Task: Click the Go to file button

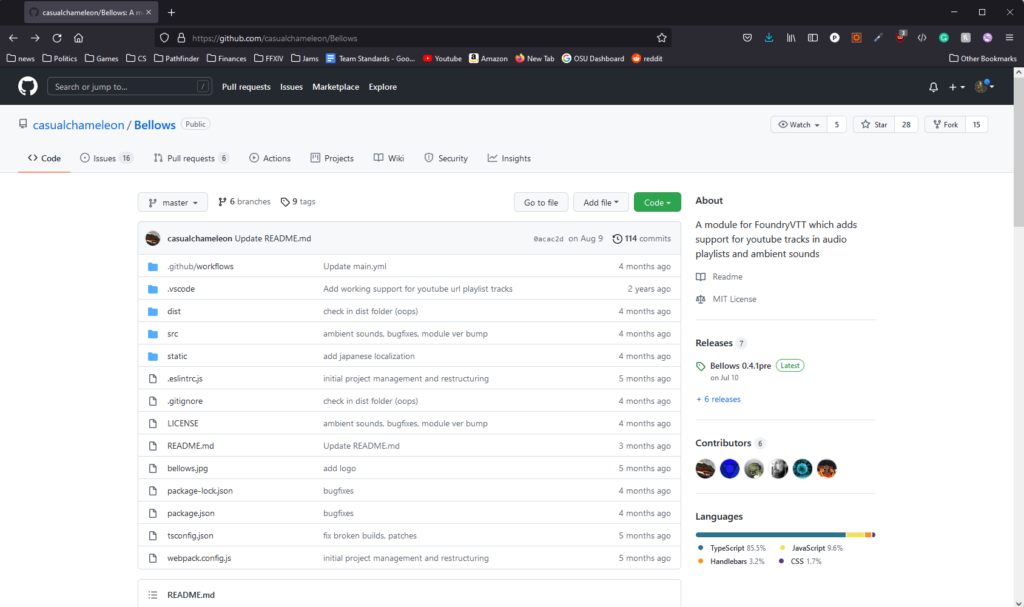Action: [541, 202]
